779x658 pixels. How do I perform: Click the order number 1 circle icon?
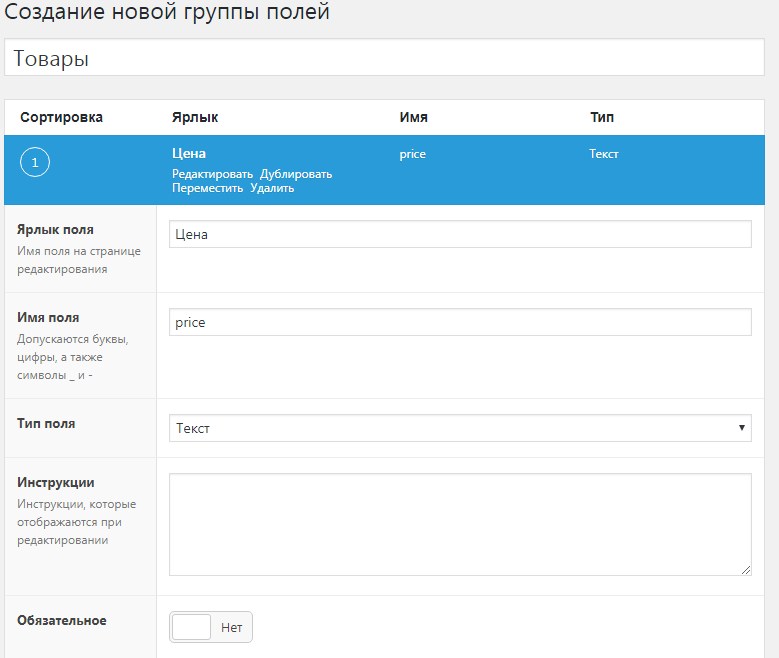[x=35, y=162]
